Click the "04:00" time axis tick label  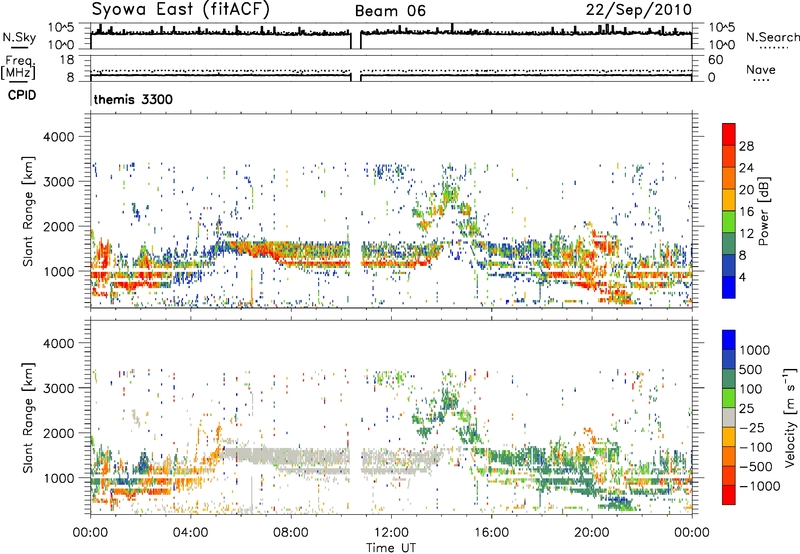pos(190,533)
